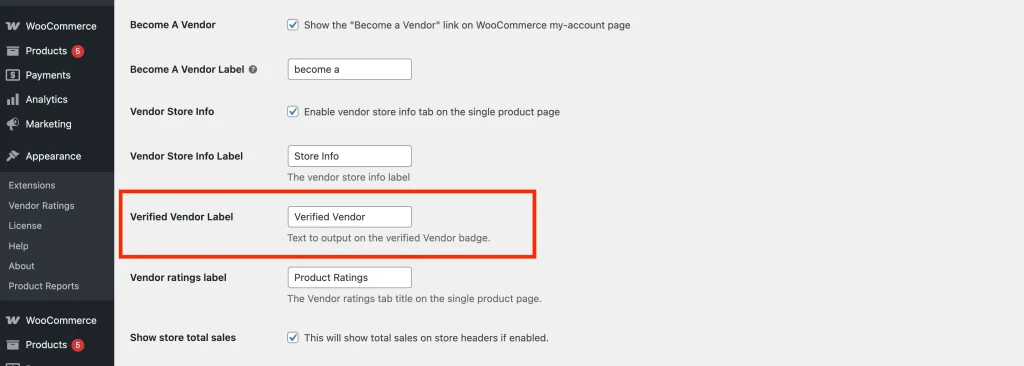Click the Marketing megaphone icon
Viewport: 1024px width, 366px height.
click(12, 124)
